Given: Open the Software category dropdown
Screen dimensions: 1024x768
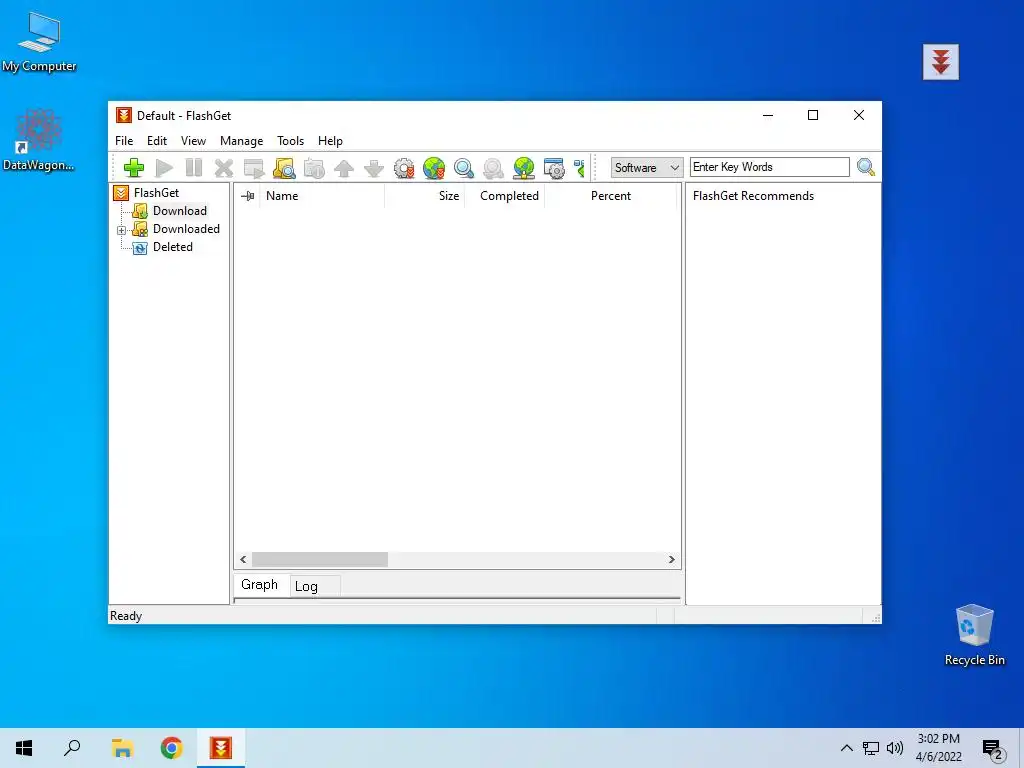Looking at the screenshot, I should tap(647, 168).
